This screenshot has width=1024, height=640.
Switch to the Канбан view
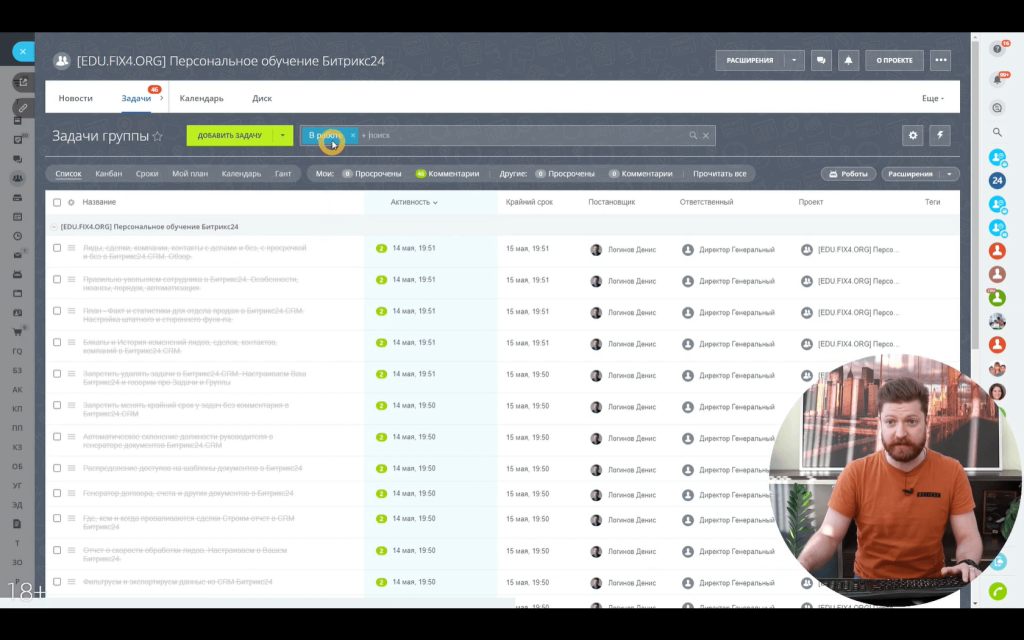pyautogui.click(x=108, y=174)
